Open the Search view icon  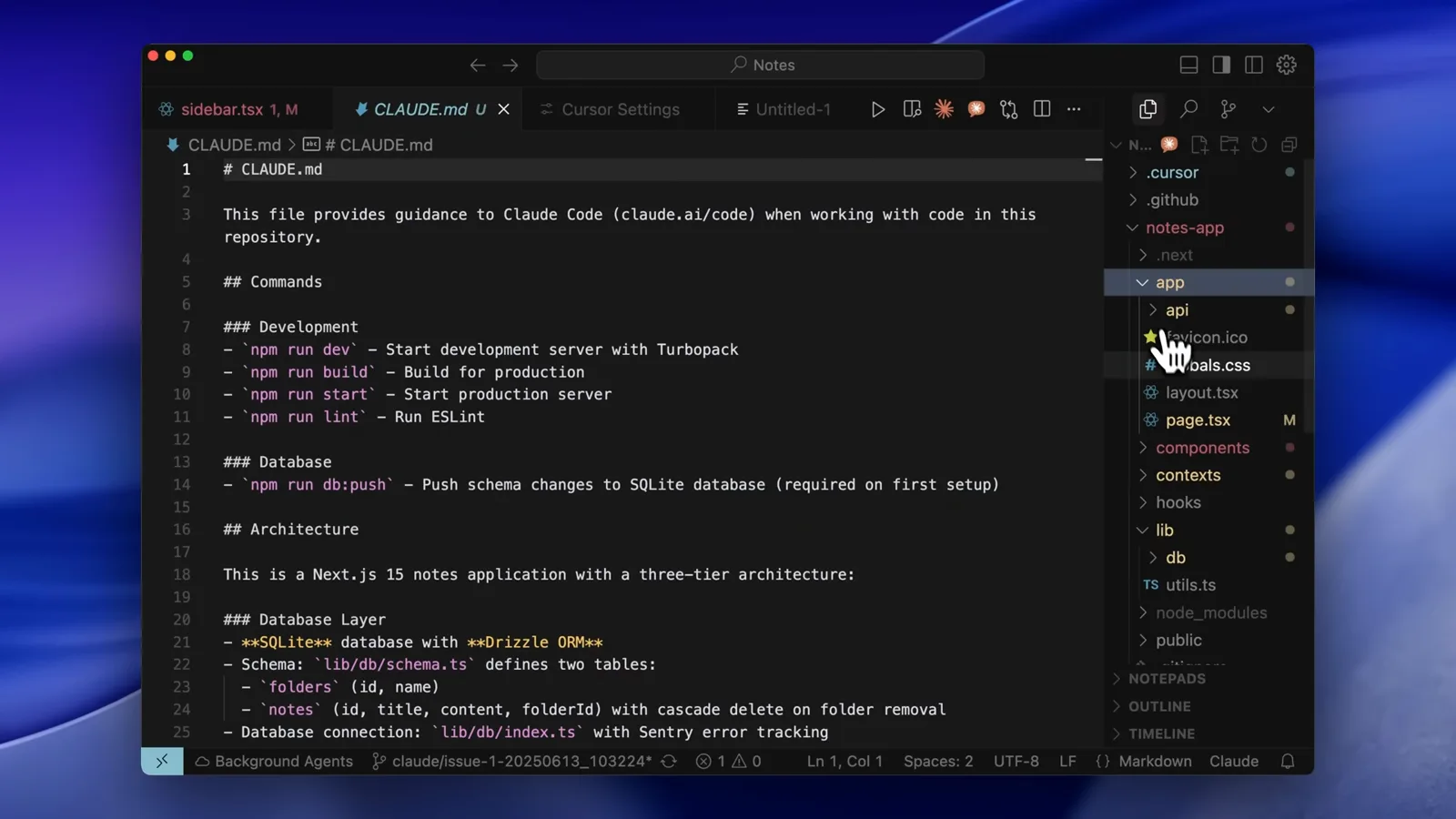pos(1188,109)
